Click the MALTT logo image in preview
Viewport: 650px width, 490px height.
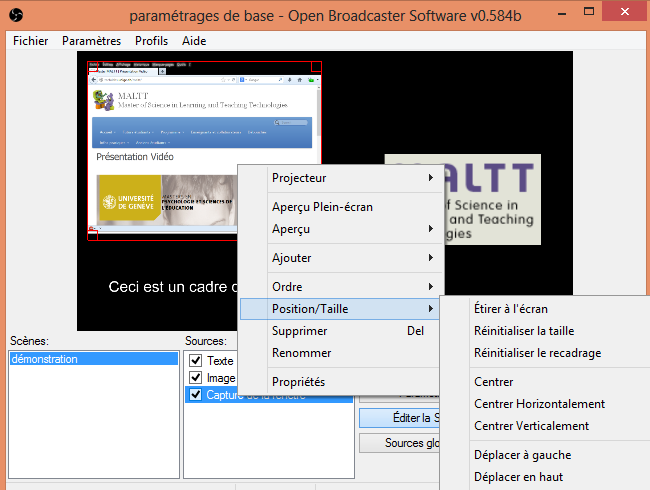pos(493,200)
